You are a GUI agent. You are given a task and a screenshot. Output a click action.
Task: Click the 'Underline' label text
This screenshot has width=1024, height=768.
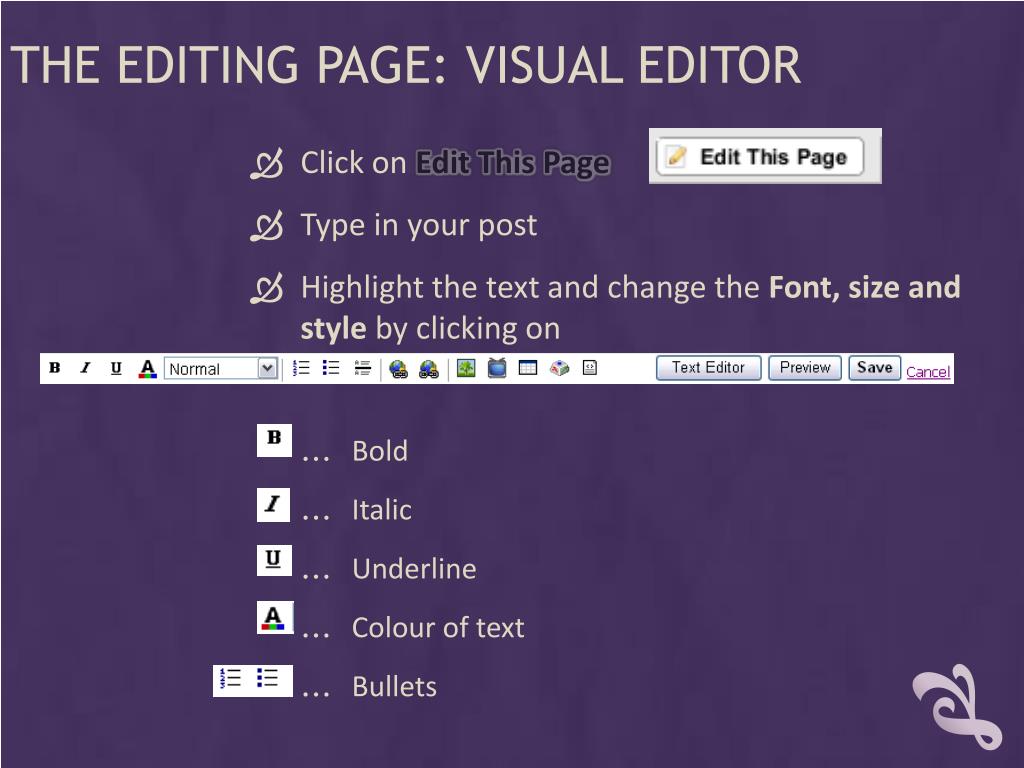(x=414, y=569)
